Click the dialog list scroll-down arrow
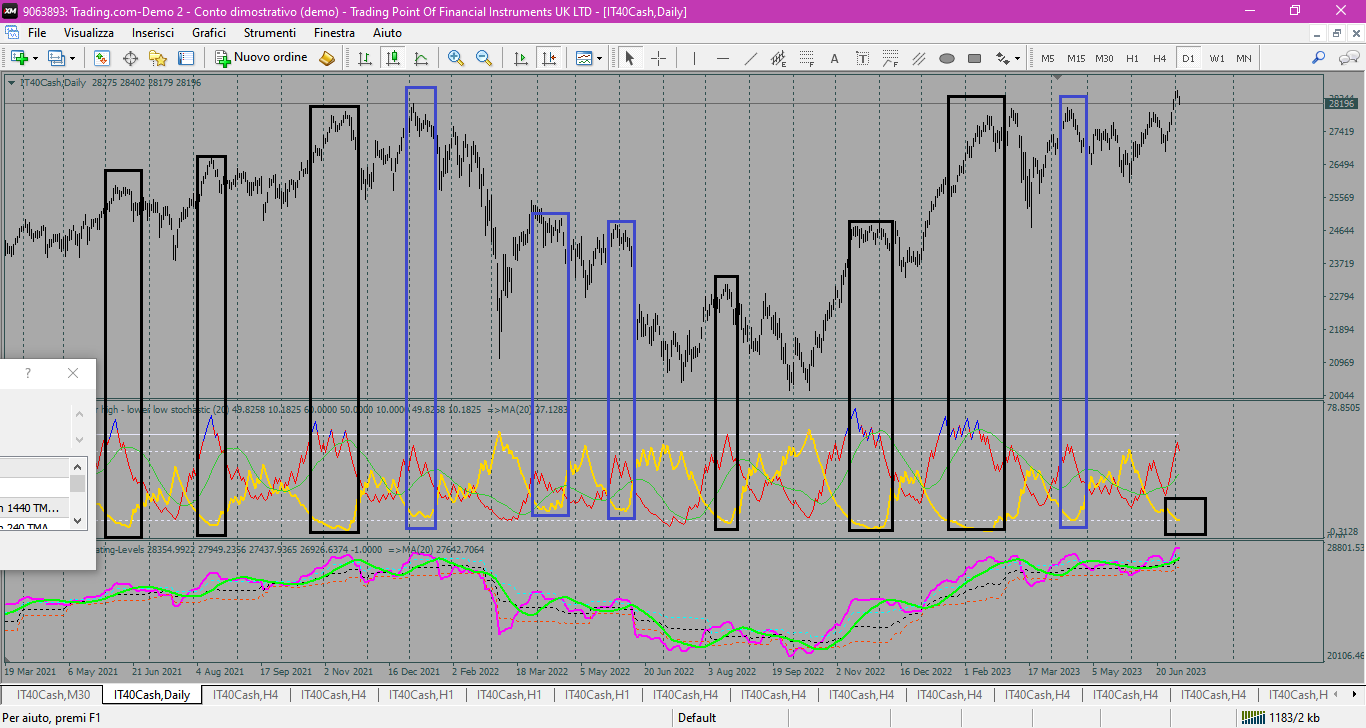The width and height of the screenshot is (1366, 728). coord(77,521)
